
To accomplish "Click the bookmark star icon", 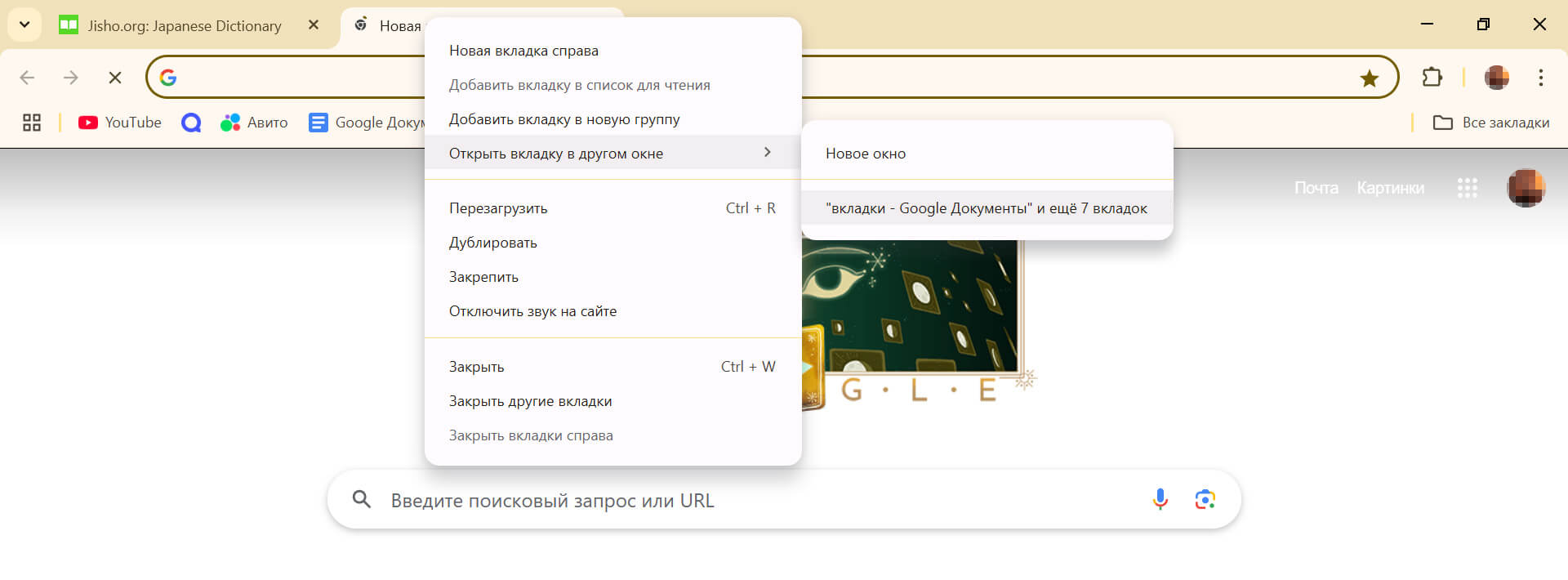I will (x=1370, y=78).
